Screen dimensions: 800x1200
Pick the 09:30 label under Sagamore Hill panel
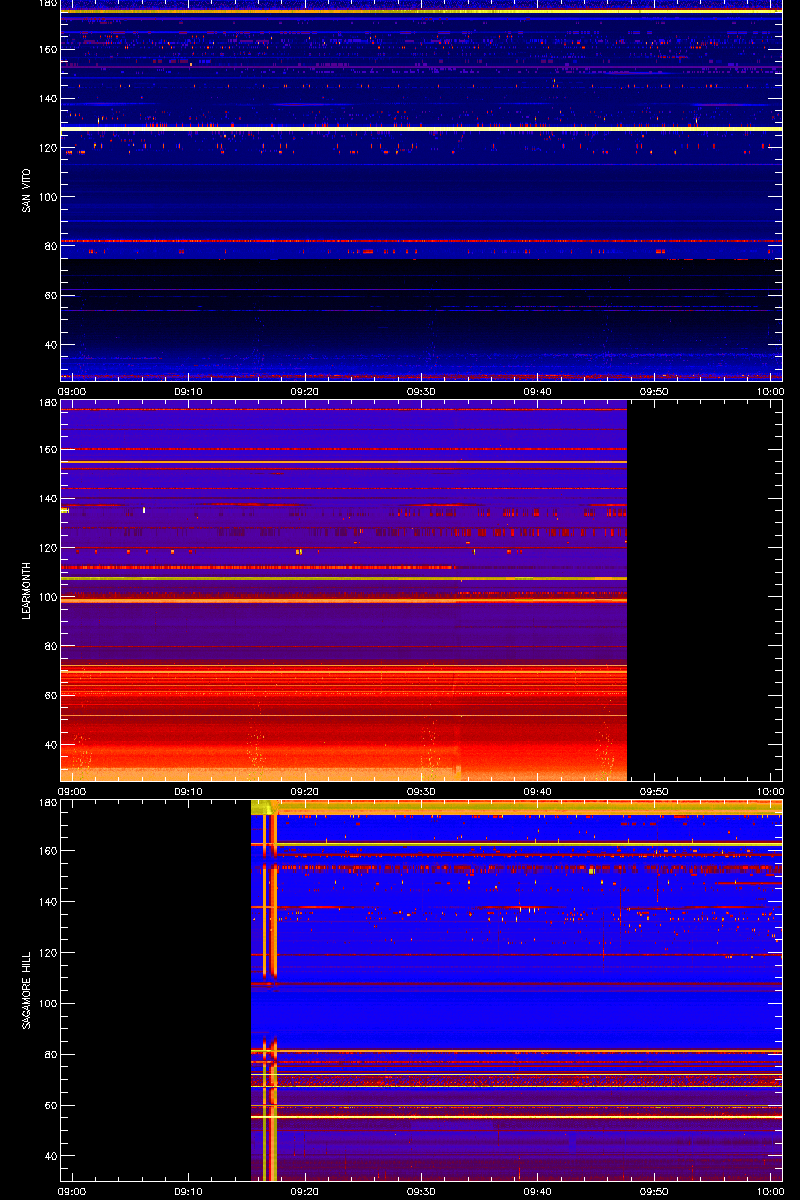[x=422, y=1191]
